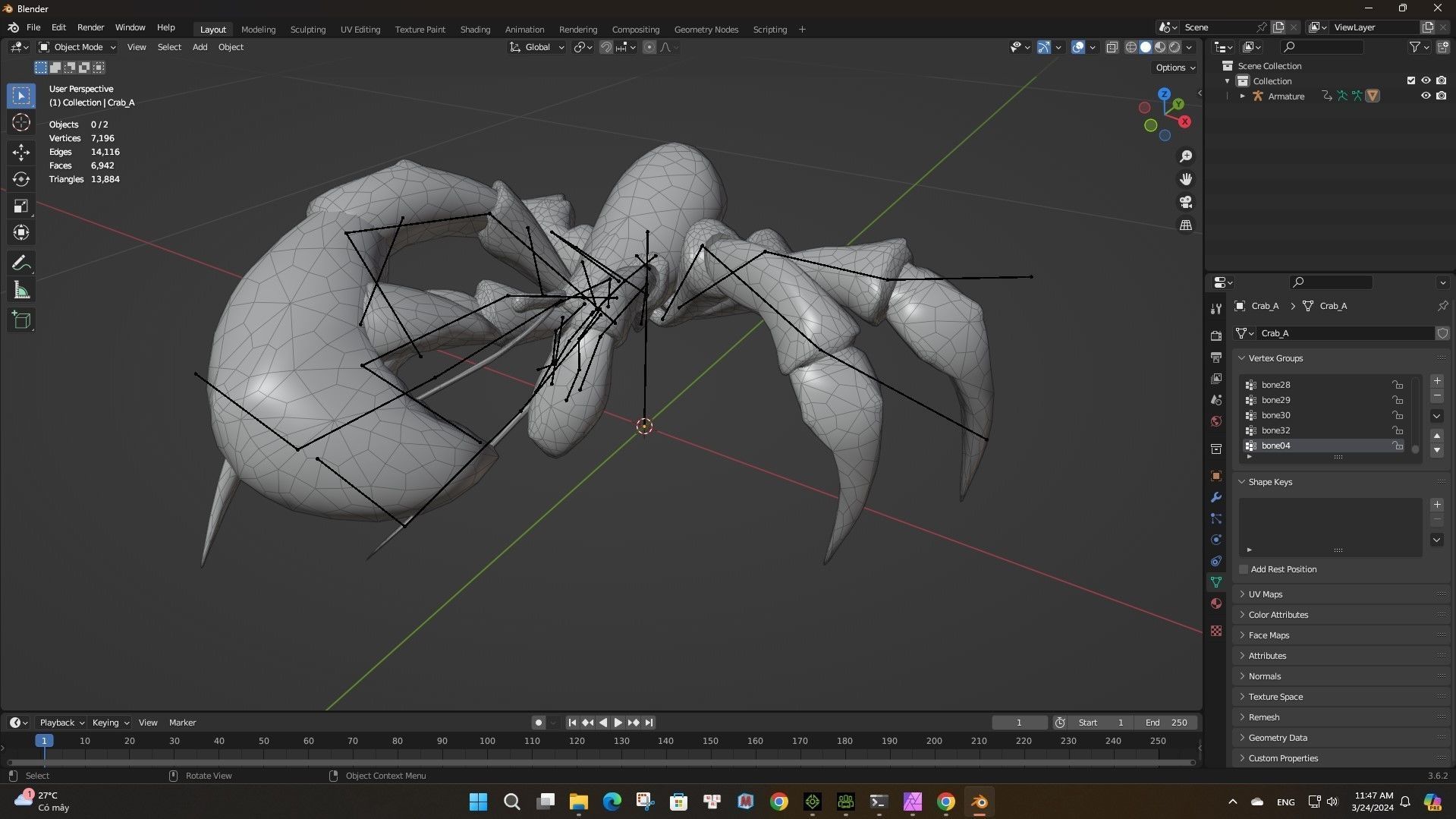Click the Start frame field
This screenshot has width=1456, height=819.
pyautogui.click(x=1102, y=723)
